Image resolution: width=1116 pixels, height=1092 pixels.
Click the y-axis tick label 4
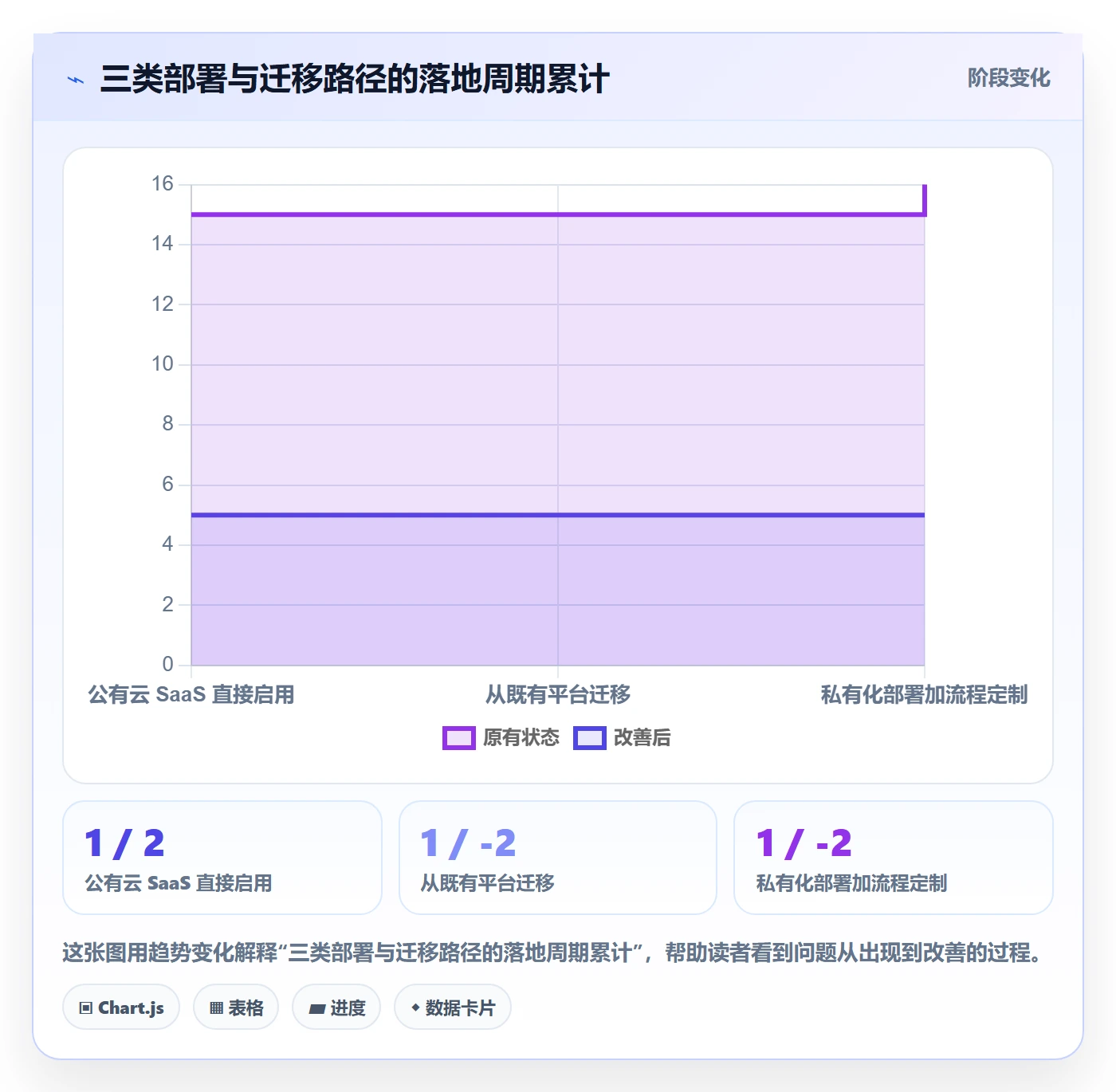click(x=167, y=544)
